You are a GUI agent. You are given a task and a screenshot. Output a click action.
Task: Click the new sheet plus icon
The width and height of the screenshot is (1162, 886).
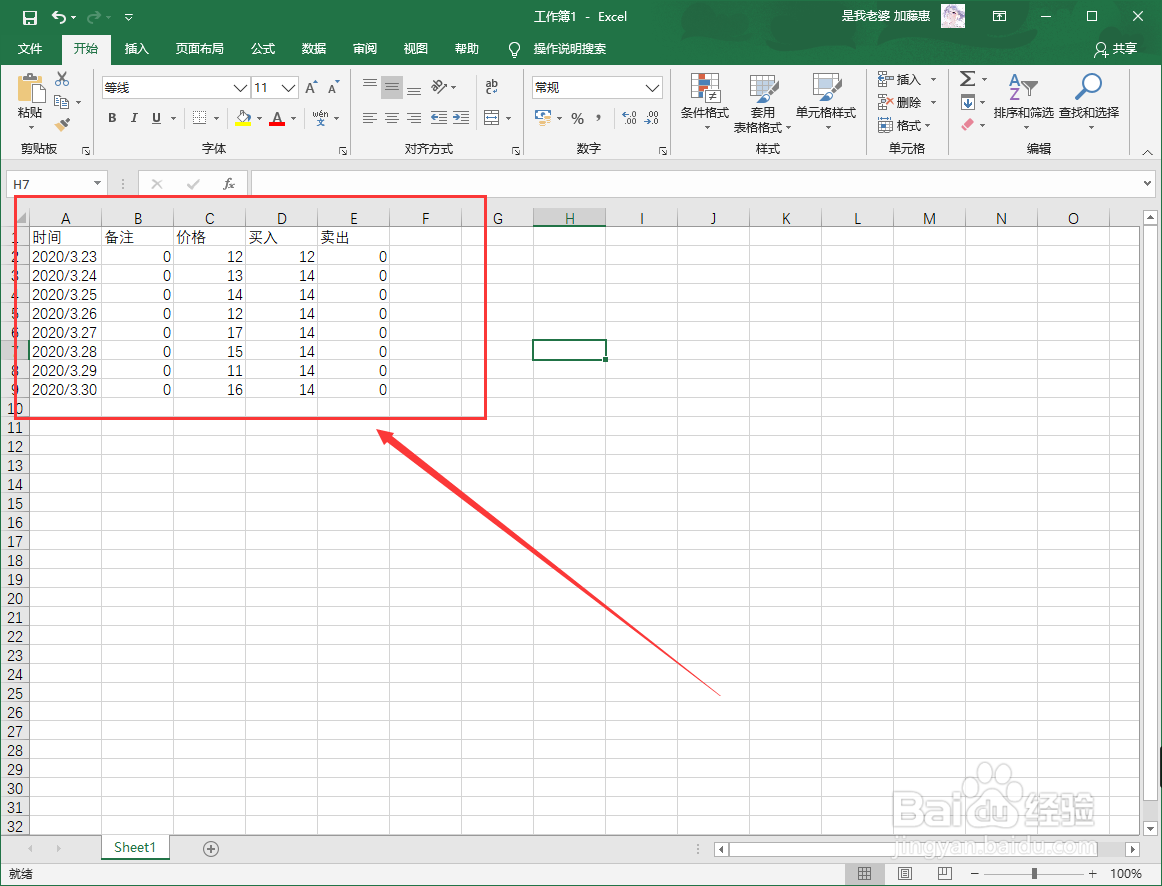(211, 849)
